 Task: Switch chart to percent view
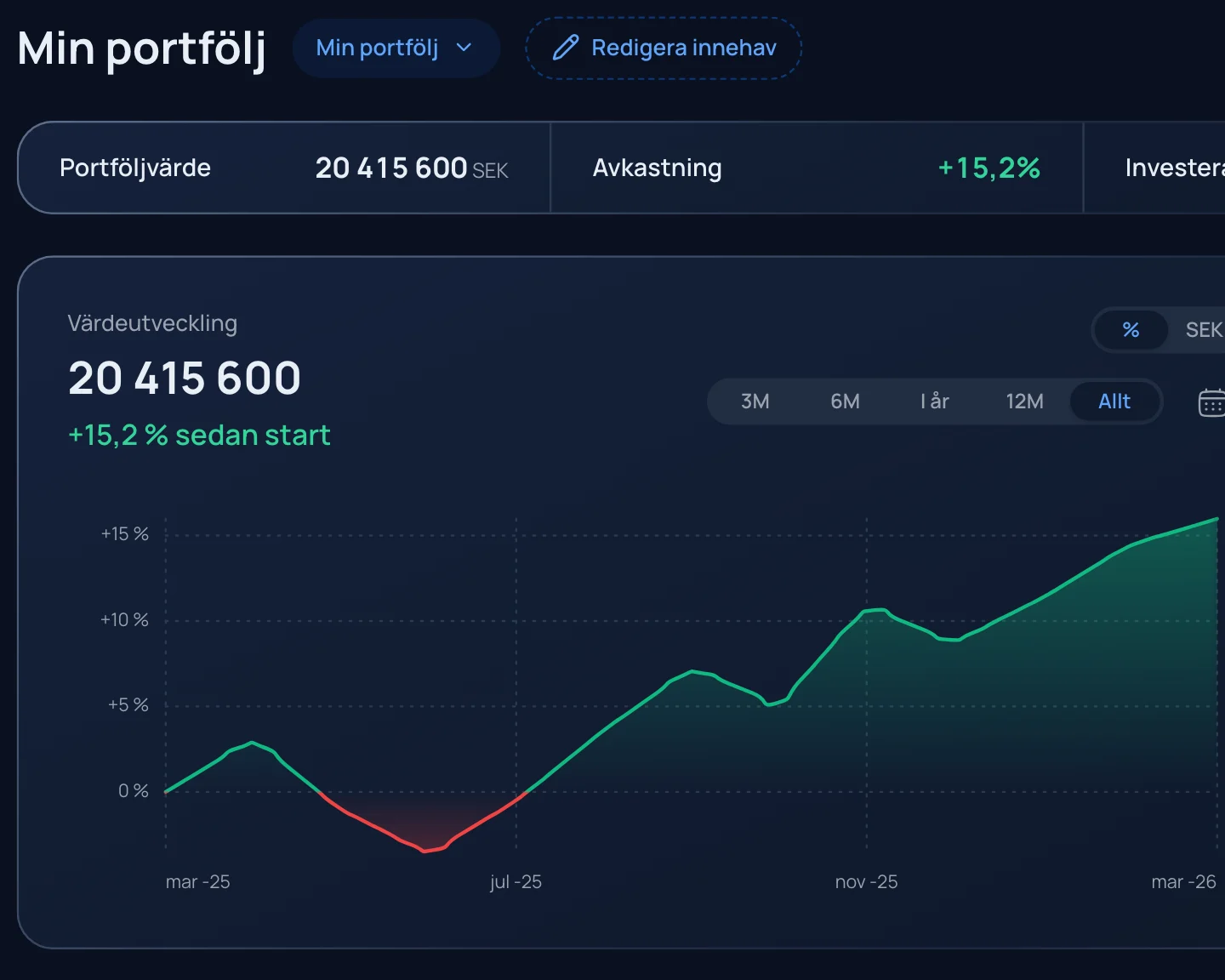pyautogui.click(x=1131, y=330)
